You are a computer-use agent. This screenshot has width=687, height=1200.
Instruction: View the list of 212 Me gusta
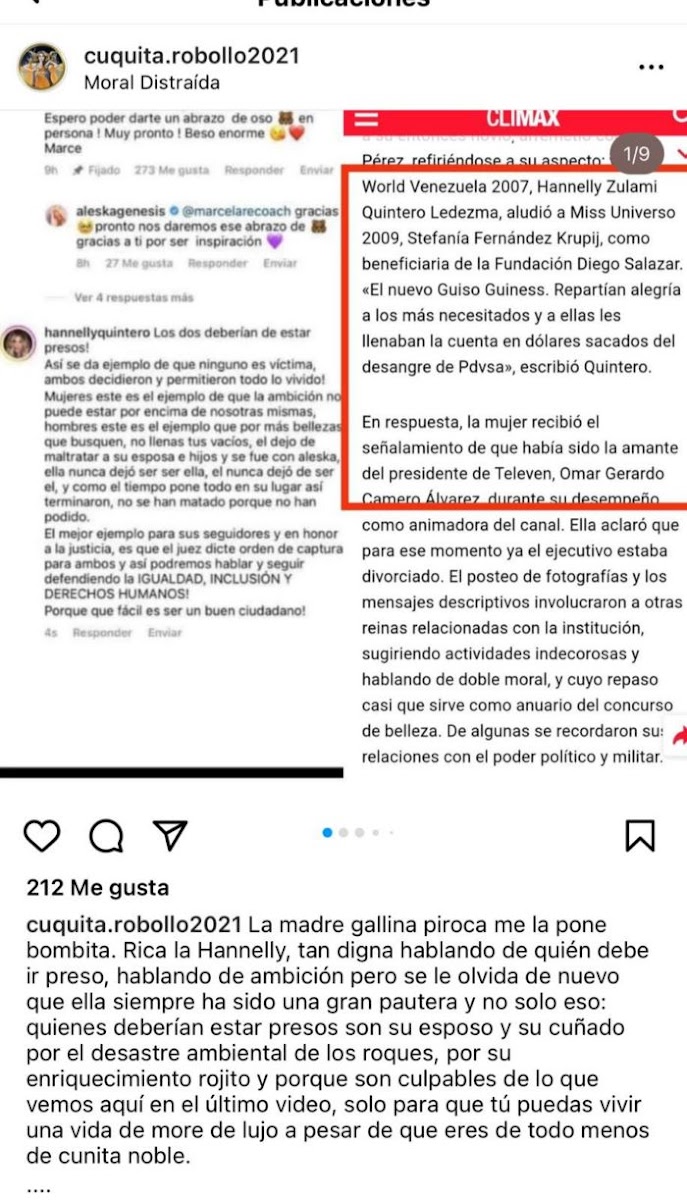pyautogui.click(x=98, y=887)
